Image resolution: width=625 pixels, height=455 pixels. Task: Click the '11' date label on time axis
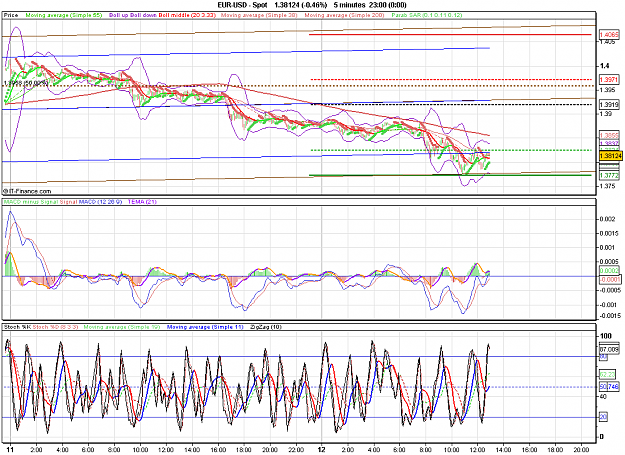[10, 450]
